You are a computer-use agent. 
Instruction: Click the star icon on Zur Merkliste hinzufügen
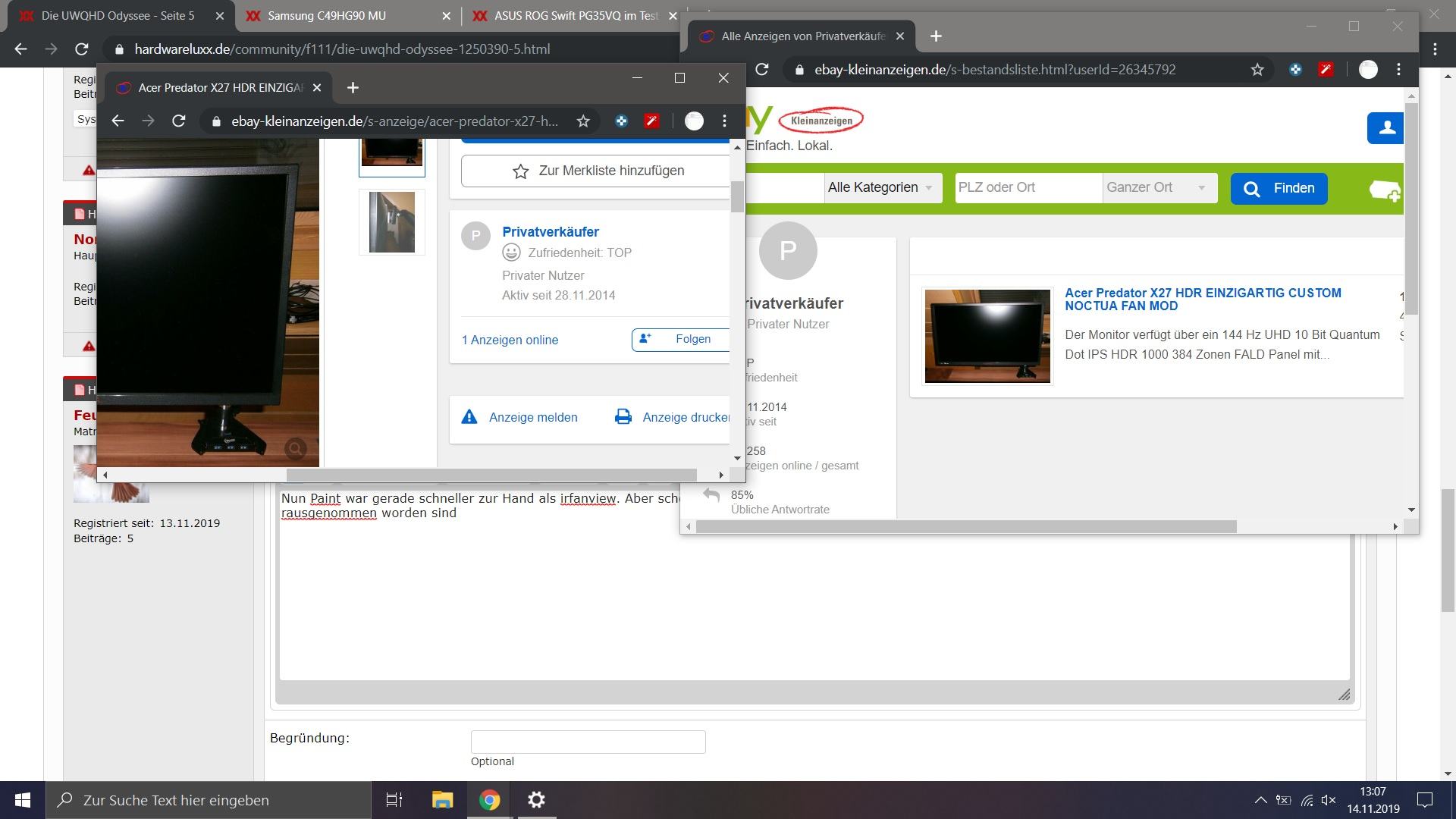(x=520, y=171)
